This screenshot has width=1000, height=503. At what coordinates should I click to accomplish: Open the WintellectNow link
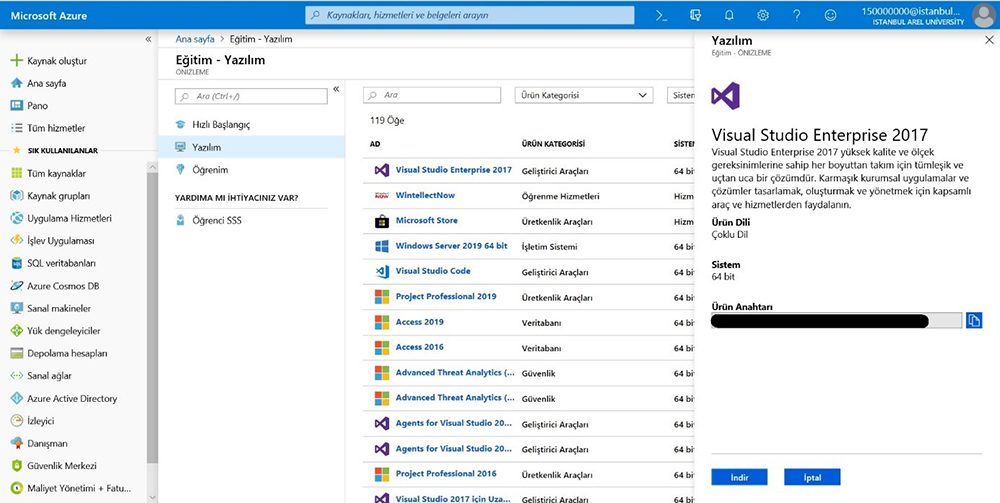[x=425, y=195]
